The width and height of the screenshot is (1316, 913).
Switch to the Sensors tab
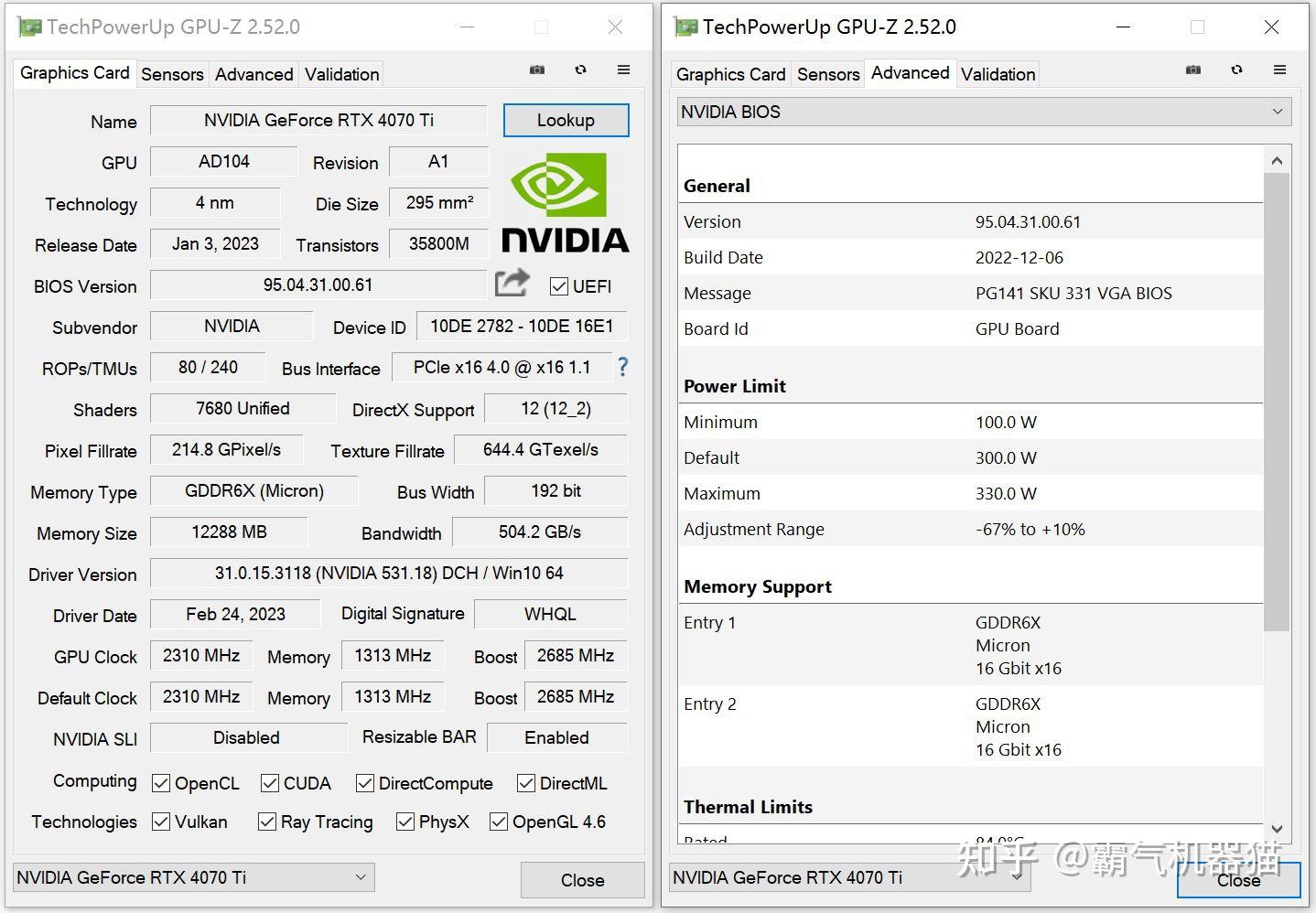tap(172, 74)
